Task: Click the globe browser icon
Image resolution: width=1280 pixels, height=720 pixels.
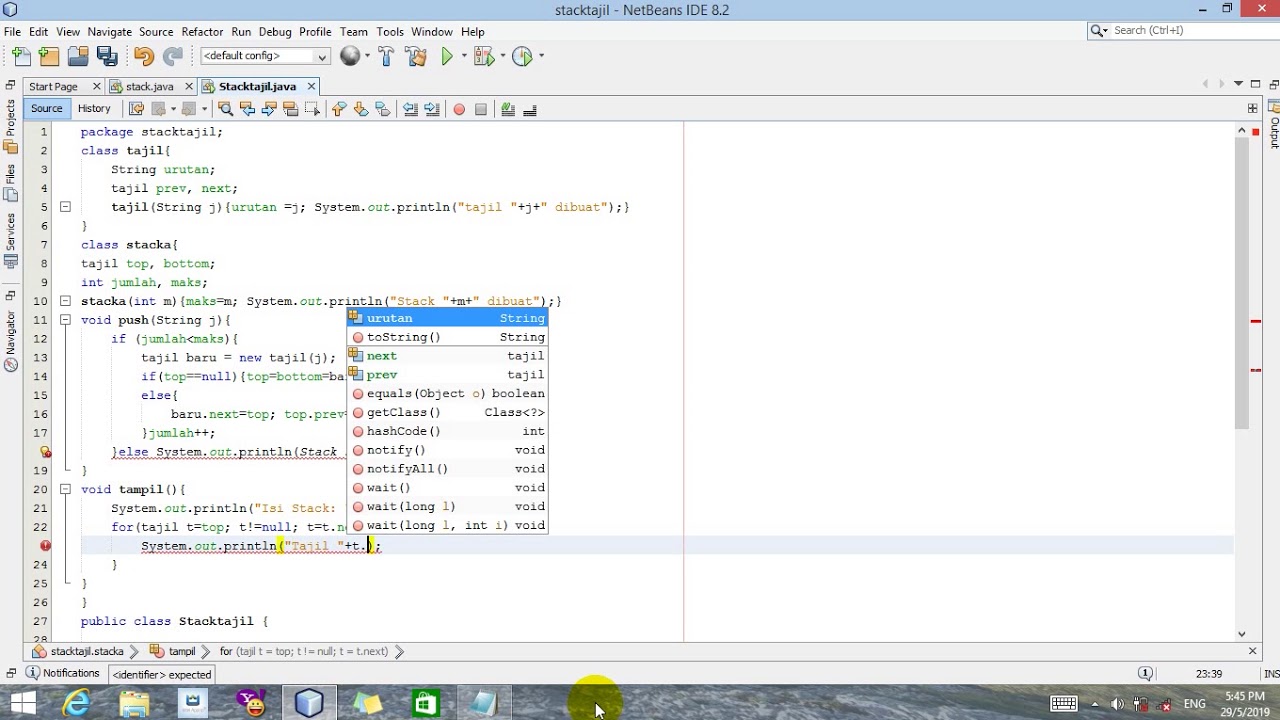Action: [349, 57]
